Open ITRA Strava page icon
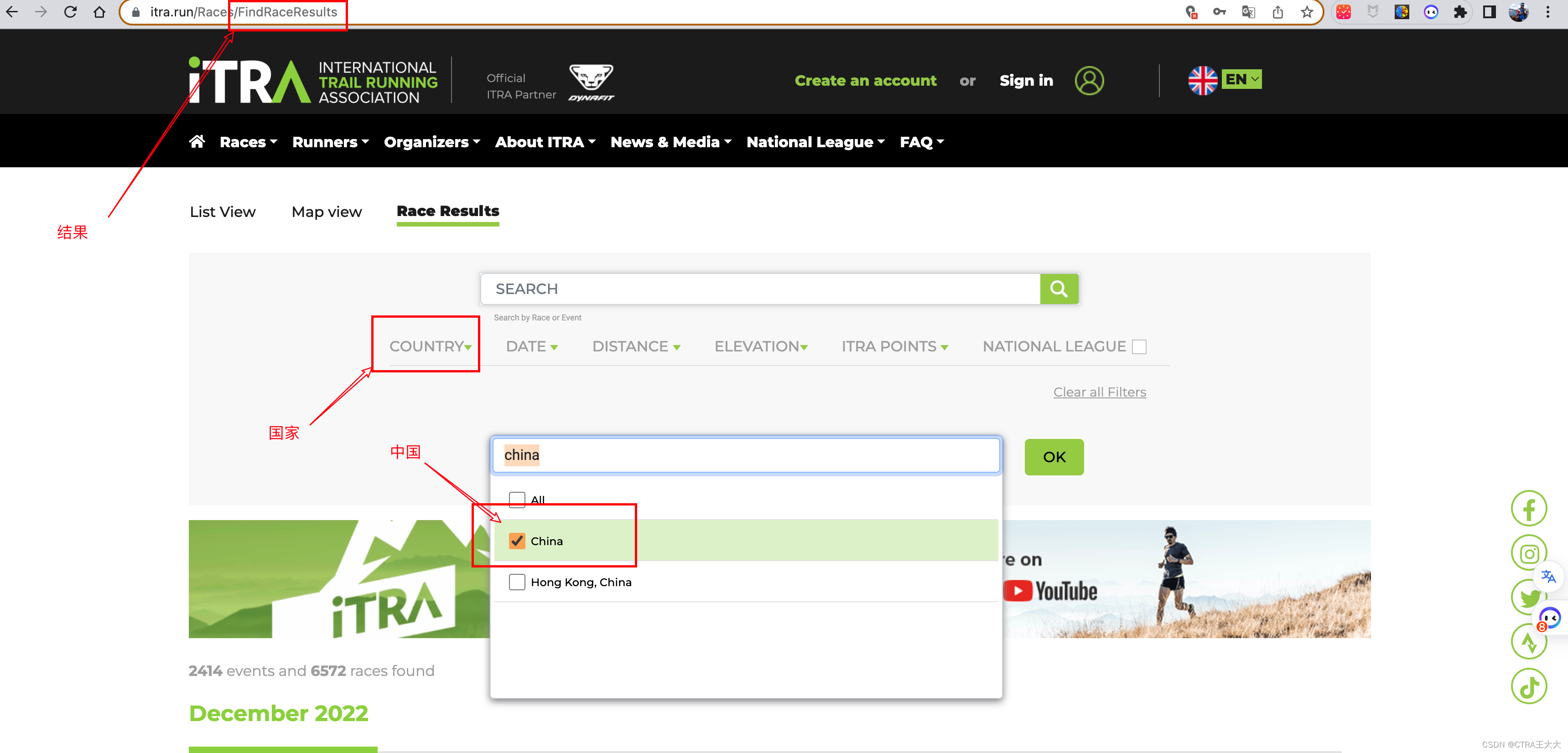The image size is (1568, 753). coord(1528,642)
